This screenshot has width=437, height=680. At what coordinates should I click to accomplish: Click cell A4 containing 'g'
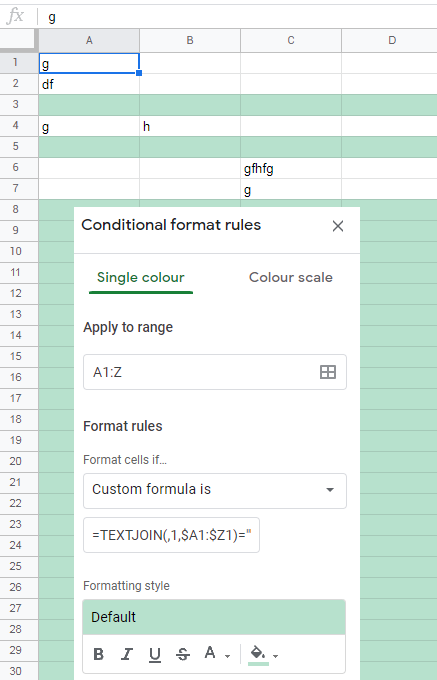(89, 126)
